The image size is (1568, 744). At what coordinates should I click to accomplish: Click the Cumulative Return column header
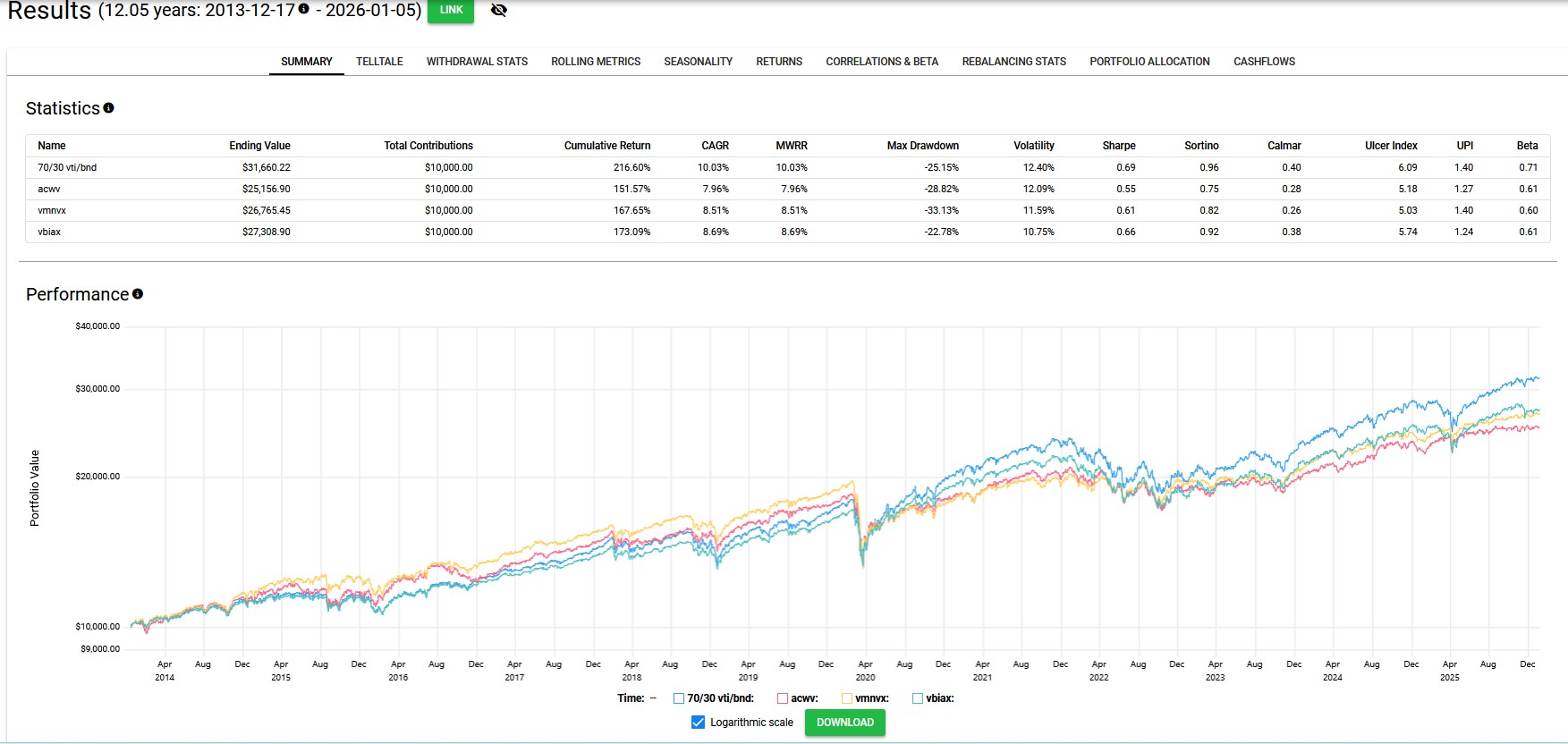[x=607, y=146]
